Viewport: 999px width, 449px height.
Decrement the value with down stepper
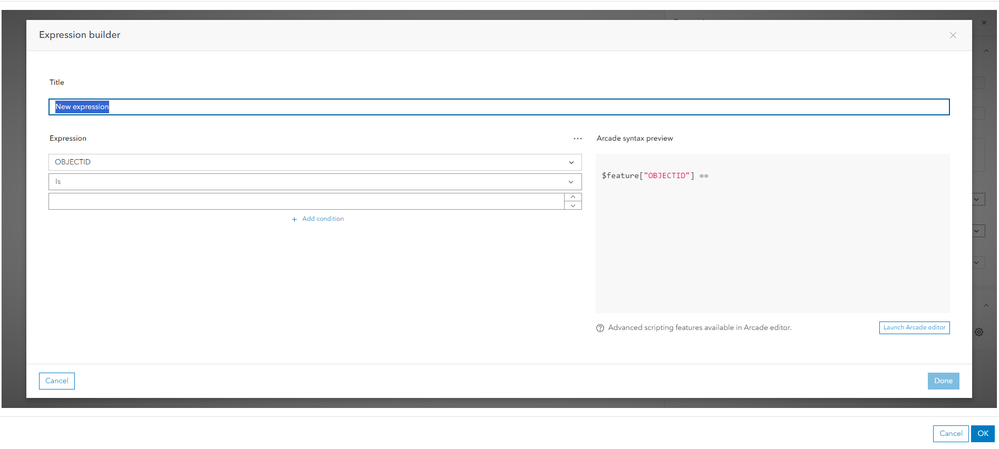(x=573, y=205)
